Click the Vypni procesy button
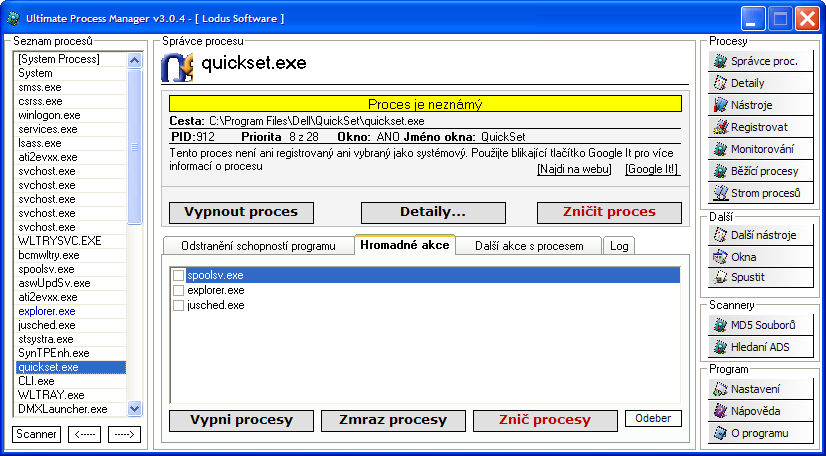826x456 pixels. (x=241, y=421)
